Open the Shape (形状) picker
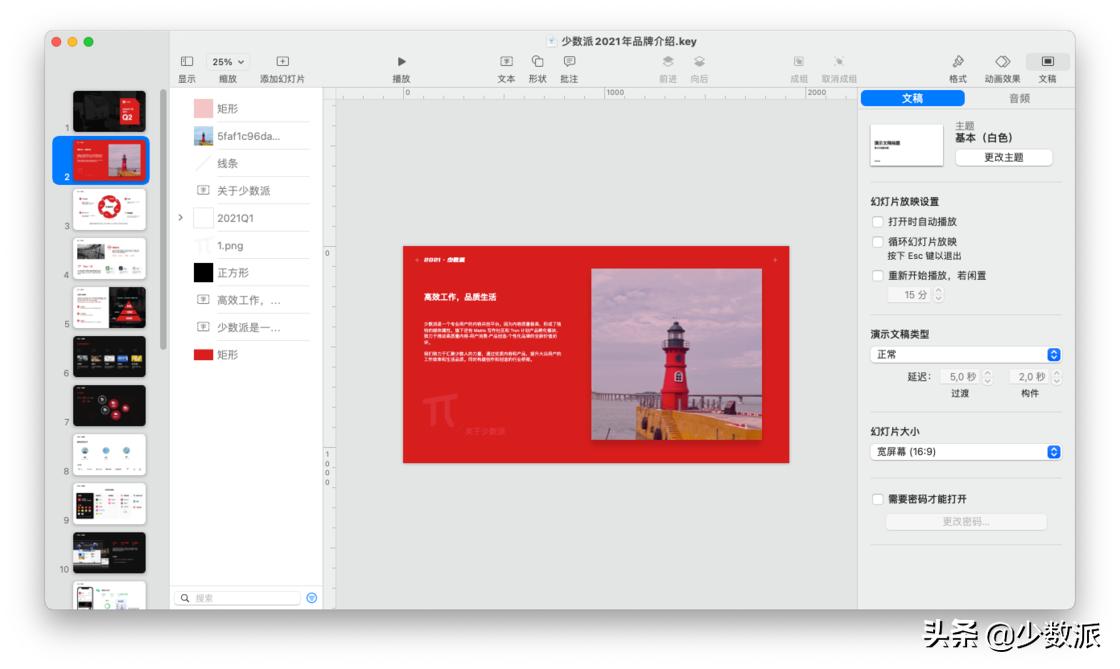The height and width of the screenshot is (669, 1120). [537, 62]
